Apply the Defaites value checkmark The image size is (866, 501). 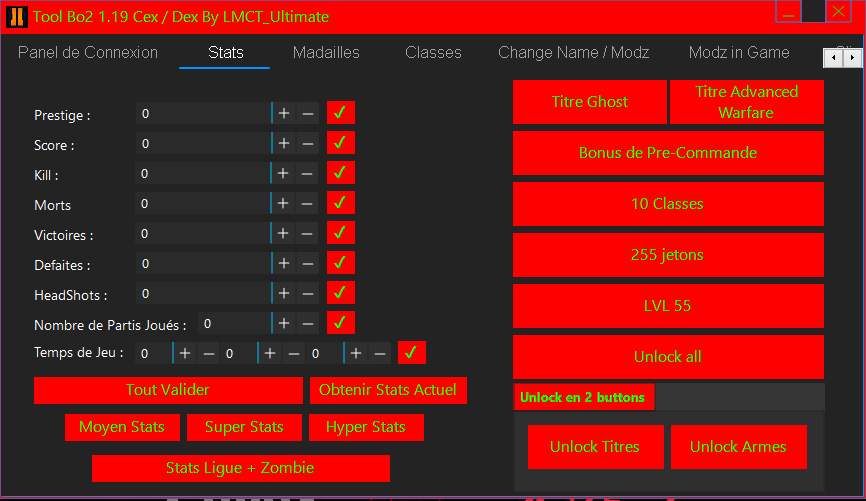point(340,262)
